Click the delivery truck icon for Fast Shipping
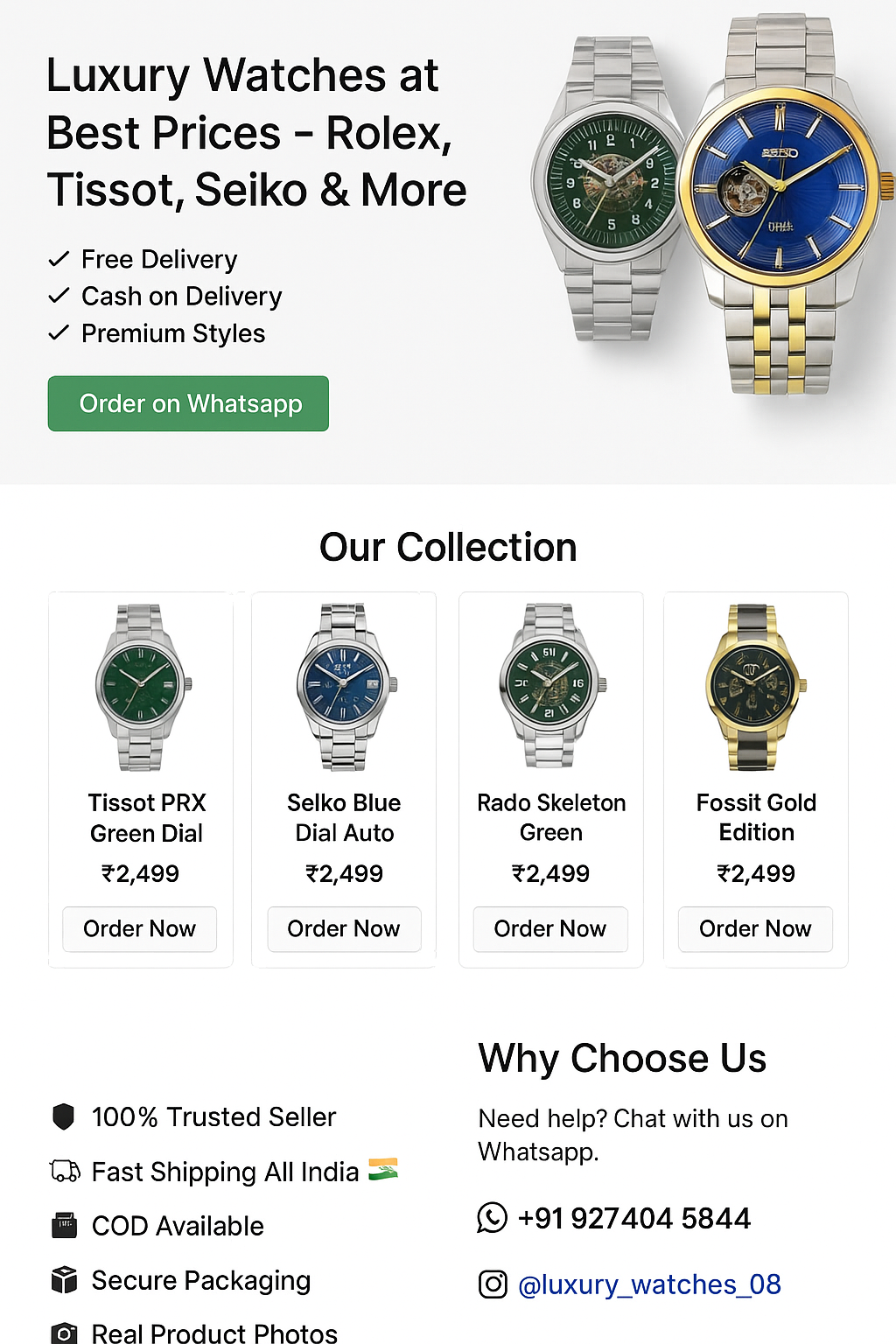Viewport: 896px width, 1344px height. (65, 1171)
